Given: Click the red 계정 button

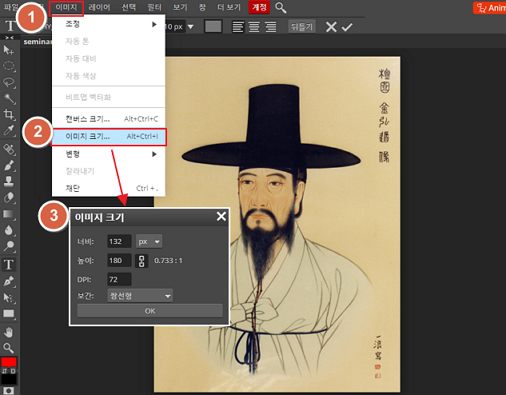Looking at the screenshot, I should 259,7.
